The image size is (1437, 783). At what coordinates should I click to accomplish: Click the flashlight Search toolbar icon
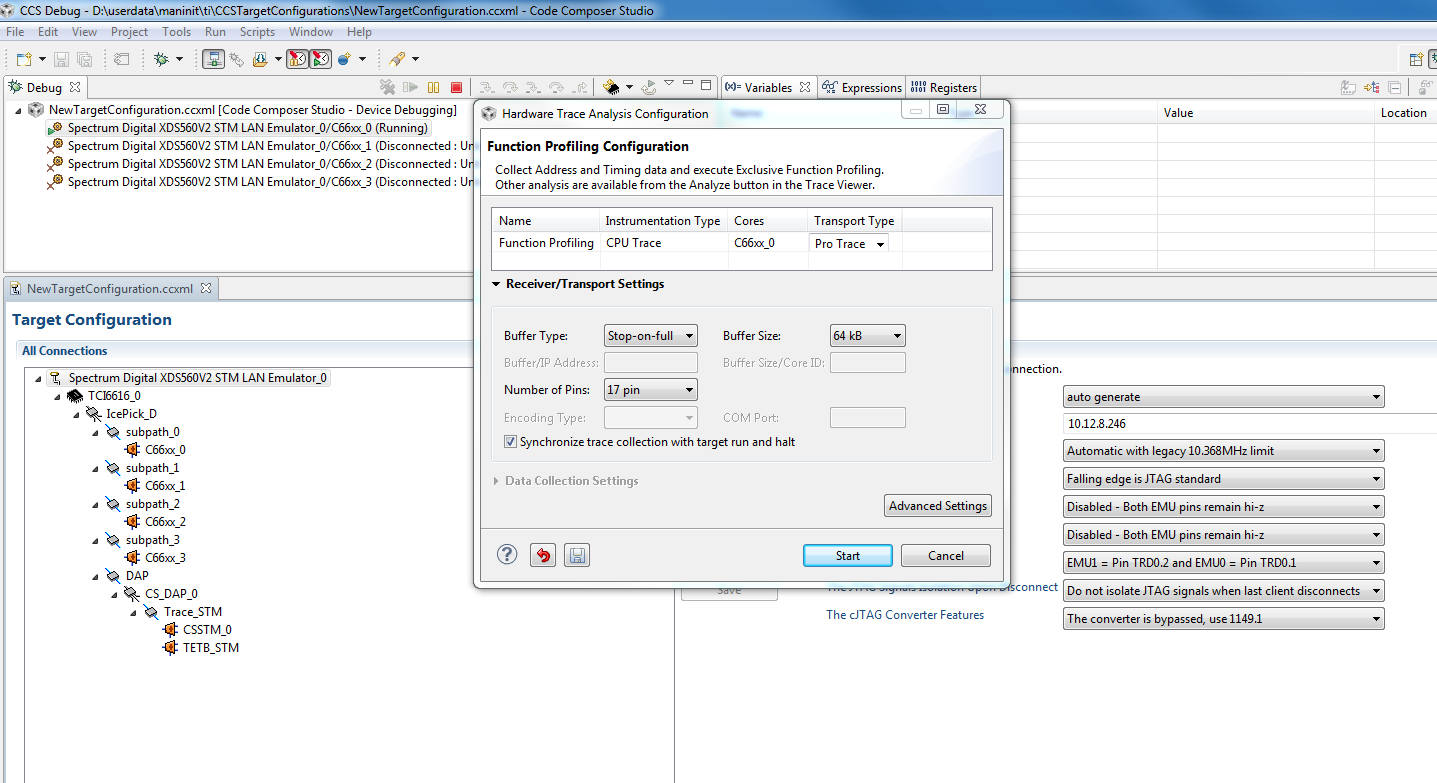click(x=397, y=60)
